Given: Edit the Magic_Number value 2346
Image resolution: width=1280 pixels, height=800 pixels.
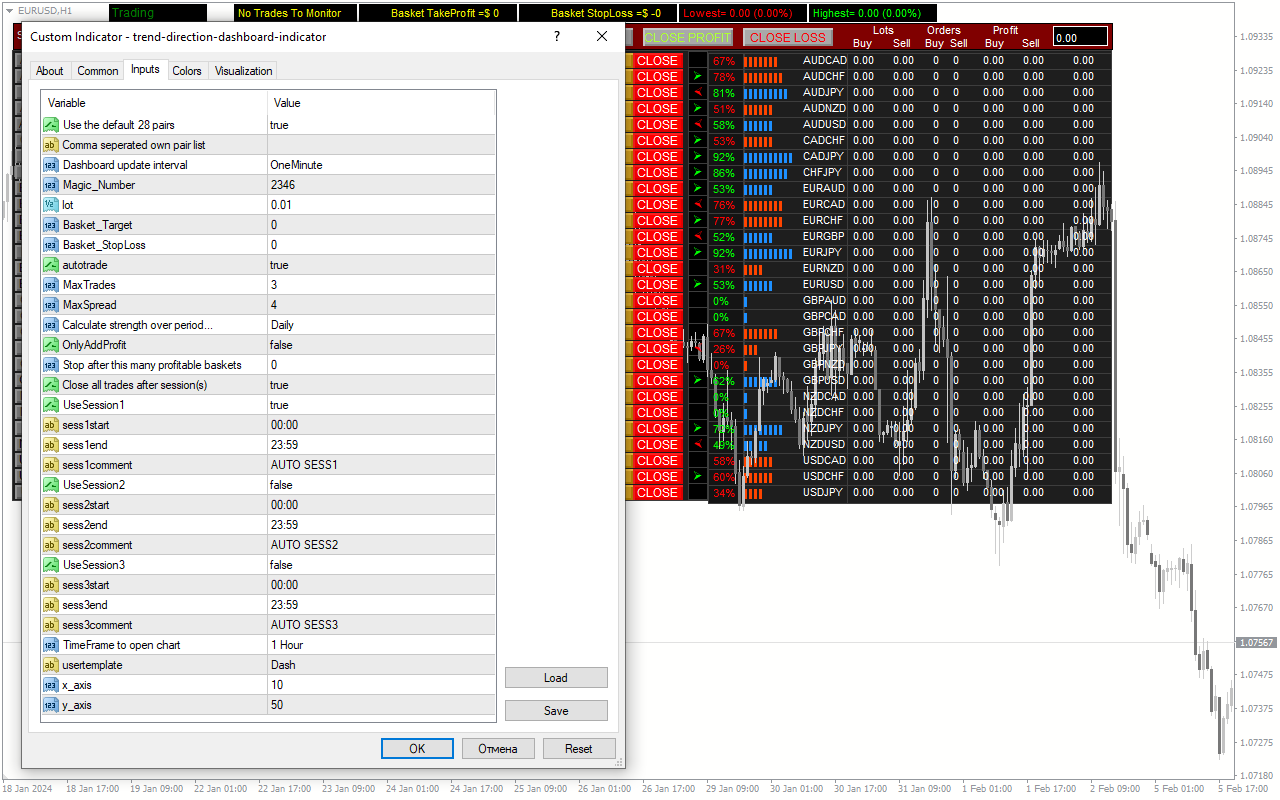Looking at the screenshot, I should click(382, 185).
